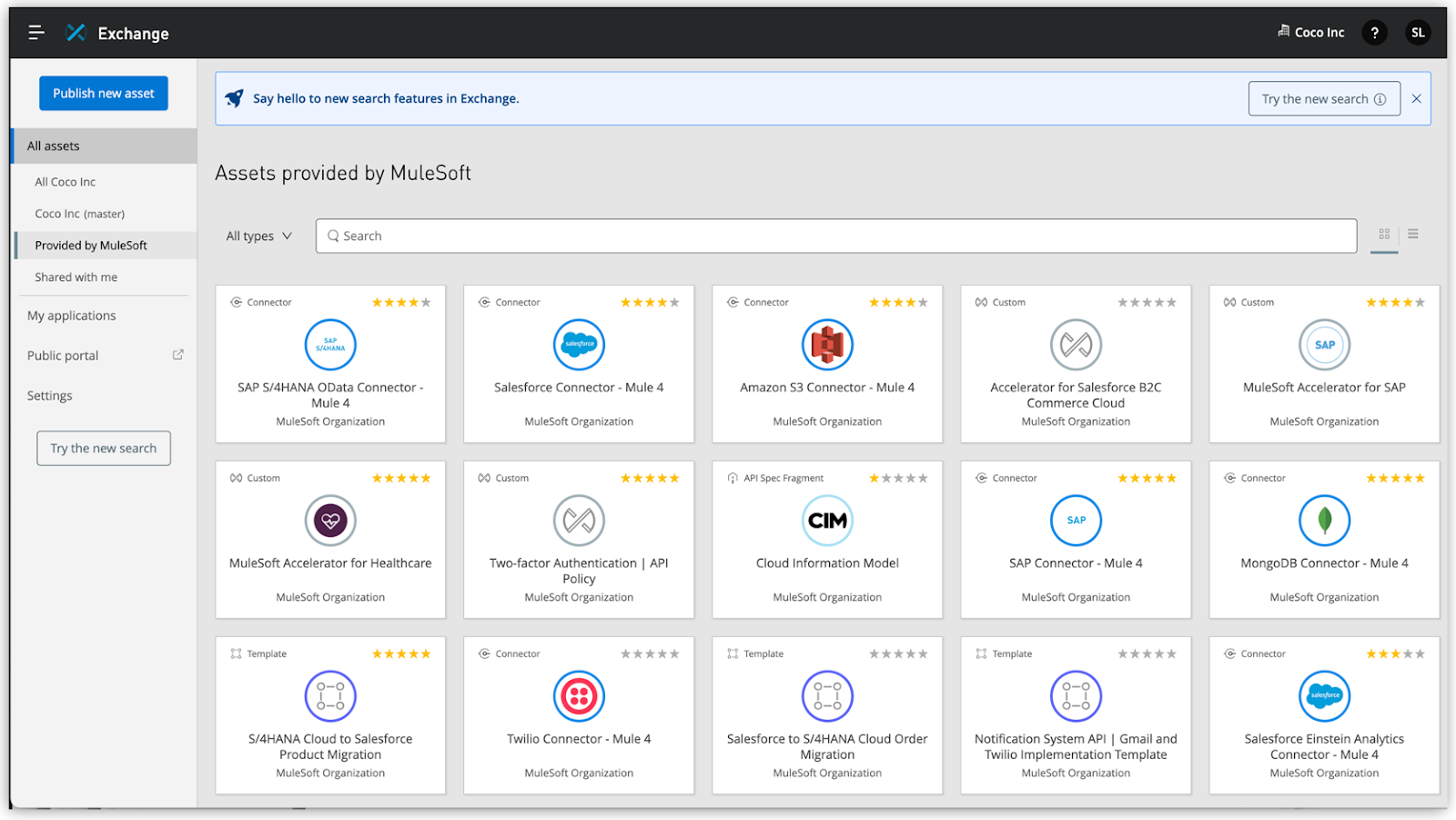Click the Accelerator for Salesforce B2C icon
The height and width of the screenshot is (820, 1456).
point(1076,345)
